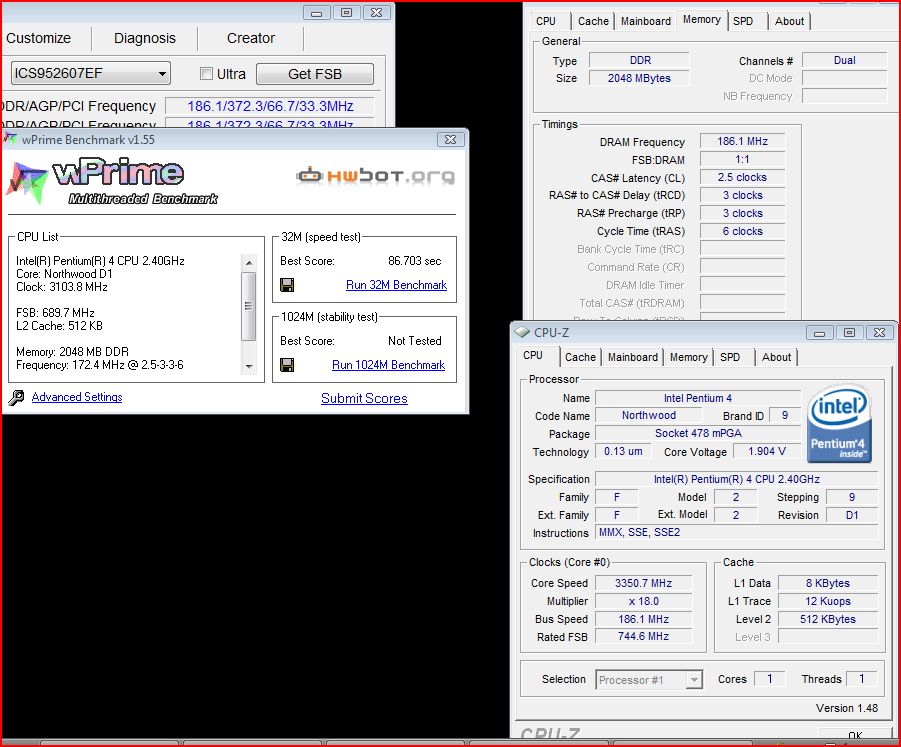901x747 pixels.
Task: Switch to Memory tab in front CPU-Z
Action: click(688, 357)
